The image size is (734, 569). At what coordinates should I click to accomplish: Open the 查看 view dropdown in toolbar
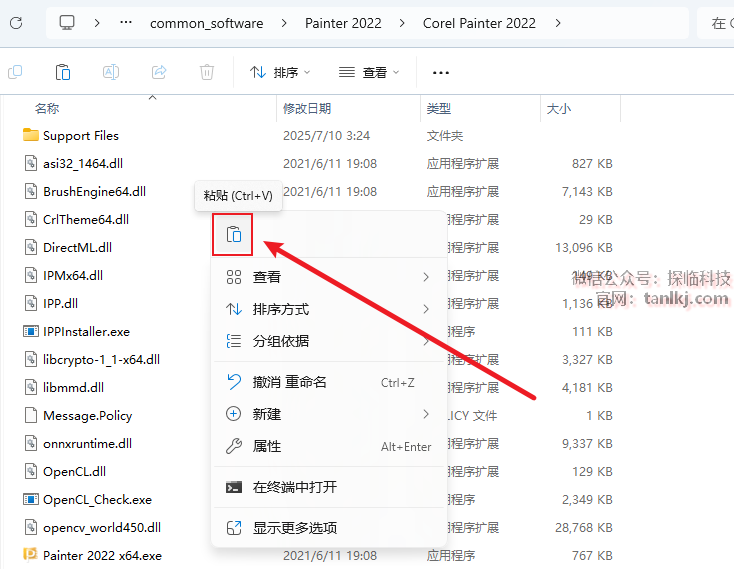[369, 73]
